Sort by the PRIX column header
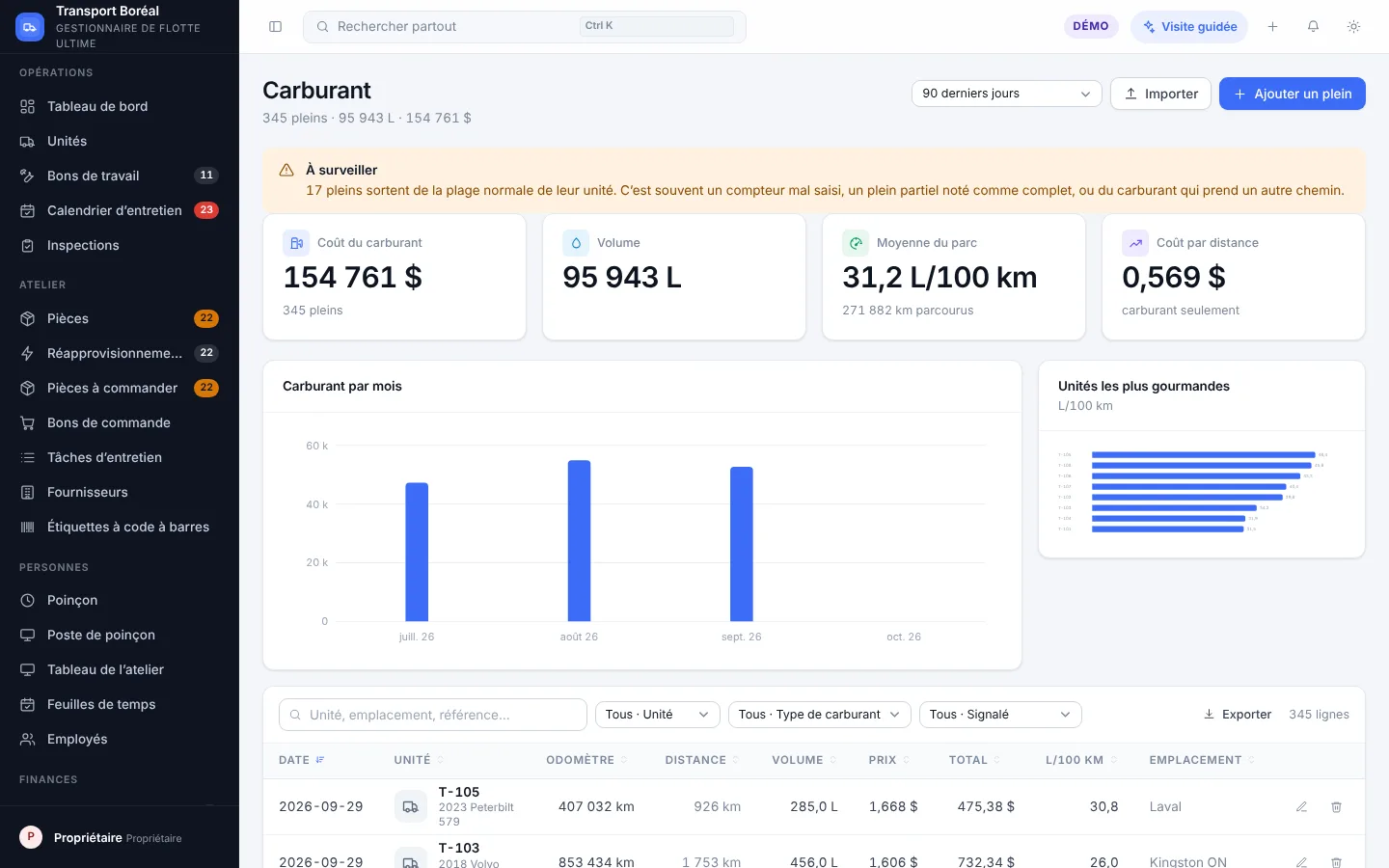 click(x=888, y=760)
